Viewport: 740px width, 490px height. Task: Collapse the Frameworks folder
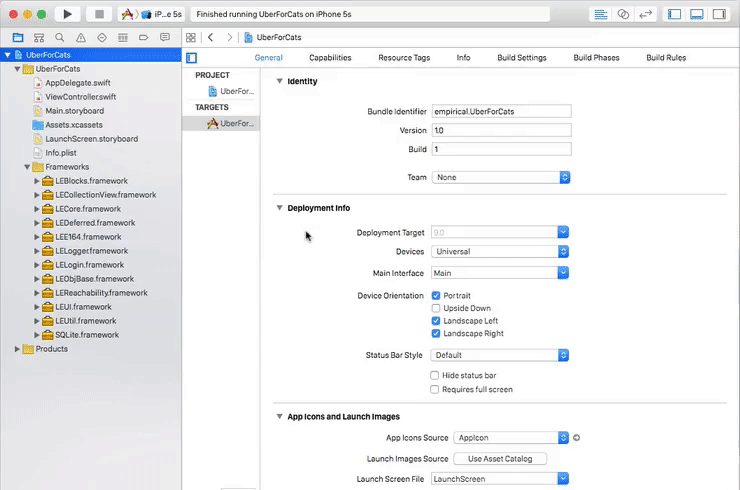coord(27,167)
